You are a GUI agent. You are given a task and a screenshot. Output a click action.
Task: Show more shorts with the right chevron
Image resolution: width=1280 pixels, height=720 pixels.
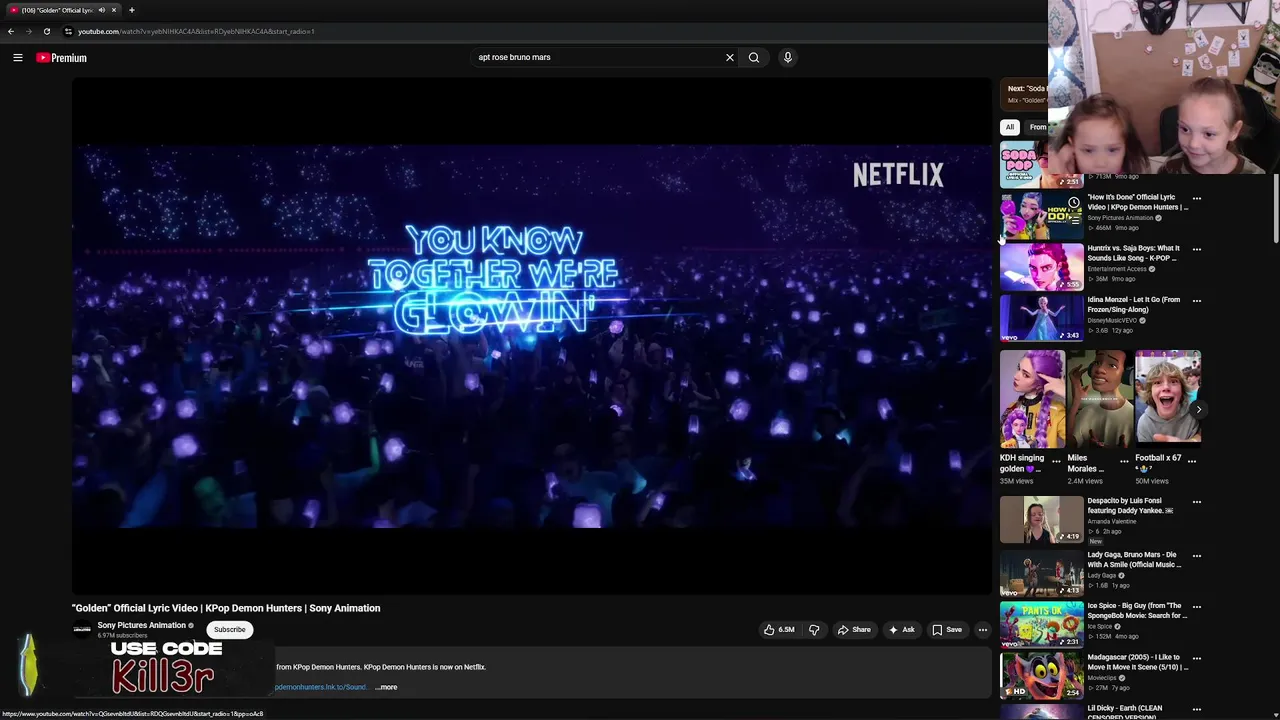[x=1198, y=409]
